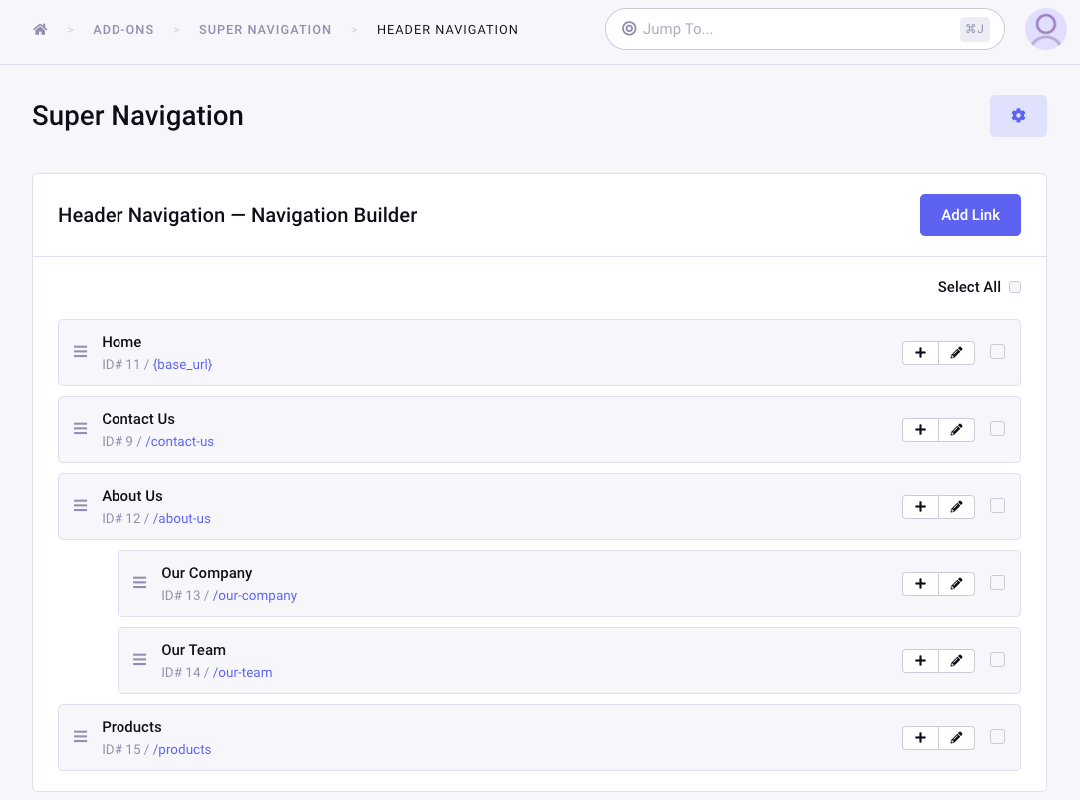
Task: Click the Contact Us item title
Action: [x=138, y=419]
